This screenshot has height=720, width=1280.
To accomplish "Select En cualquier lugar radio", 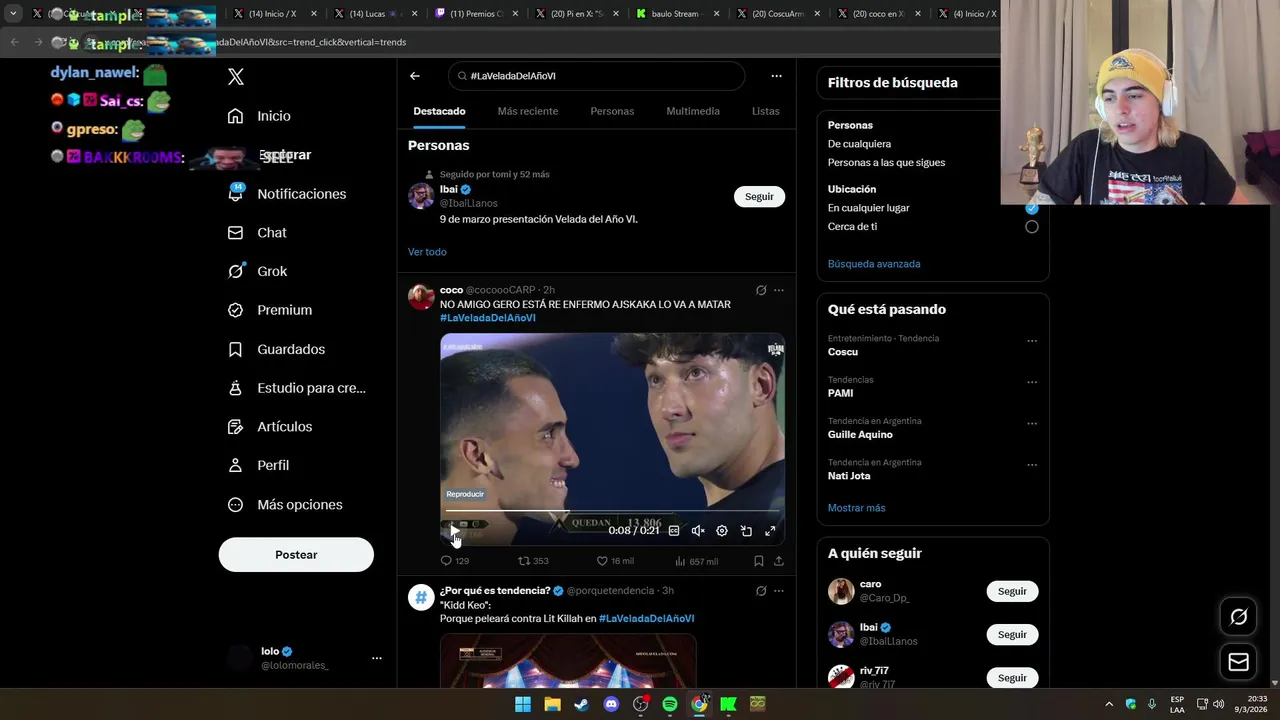I will tap(1031, 208).
